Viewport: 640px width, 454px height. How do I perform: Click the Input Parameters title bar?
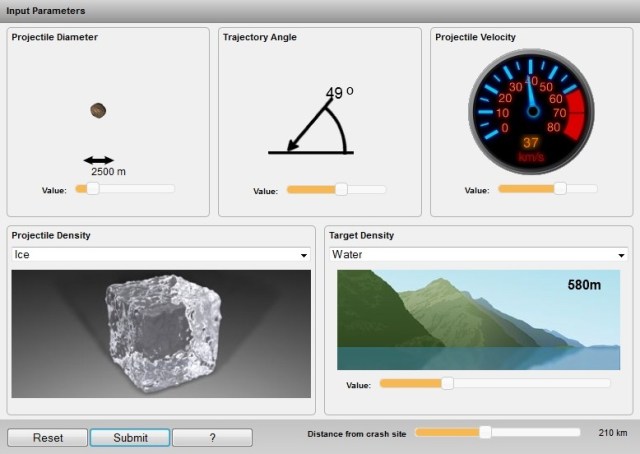[320, 11]
